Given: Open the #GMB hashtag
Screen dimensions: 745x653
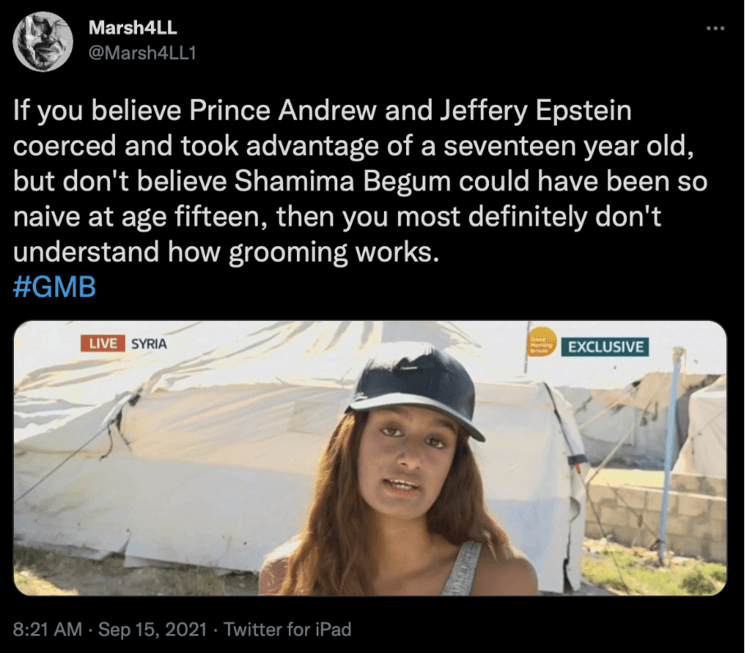Looking at the screenshot, I should pyautogui.click(x=55, y=287).
